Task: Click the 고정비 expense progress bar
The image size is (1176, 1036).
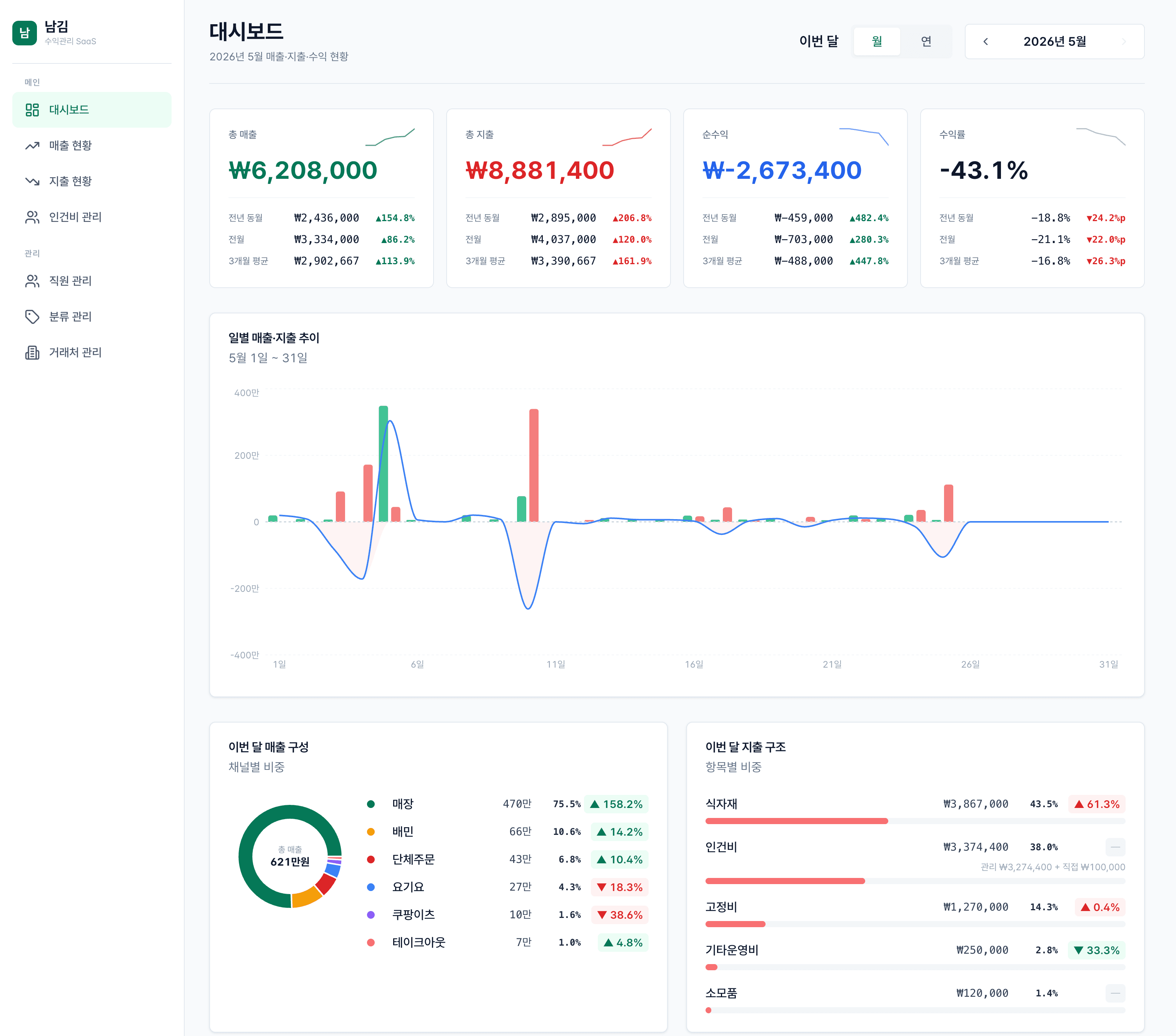Action: coord(915,924)
